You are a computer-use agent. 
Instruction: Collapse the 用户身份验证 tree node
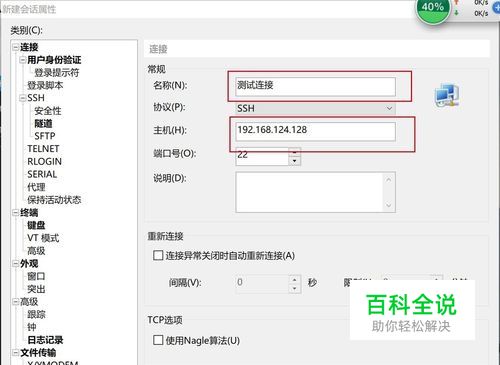pos(22,60)
